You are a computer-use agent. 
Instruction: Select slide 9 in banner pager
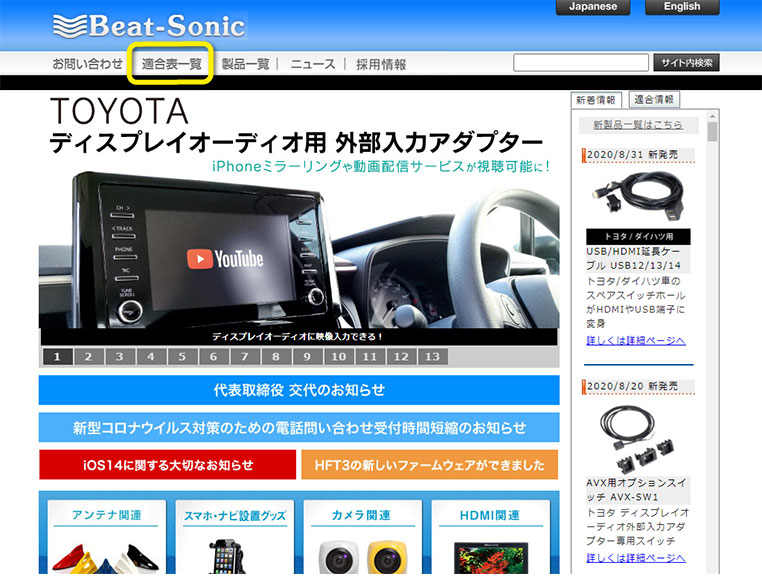point(307,357)
